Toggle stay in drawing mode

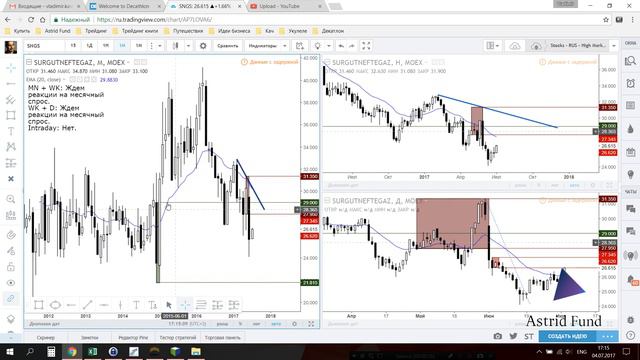click(11, 251)
